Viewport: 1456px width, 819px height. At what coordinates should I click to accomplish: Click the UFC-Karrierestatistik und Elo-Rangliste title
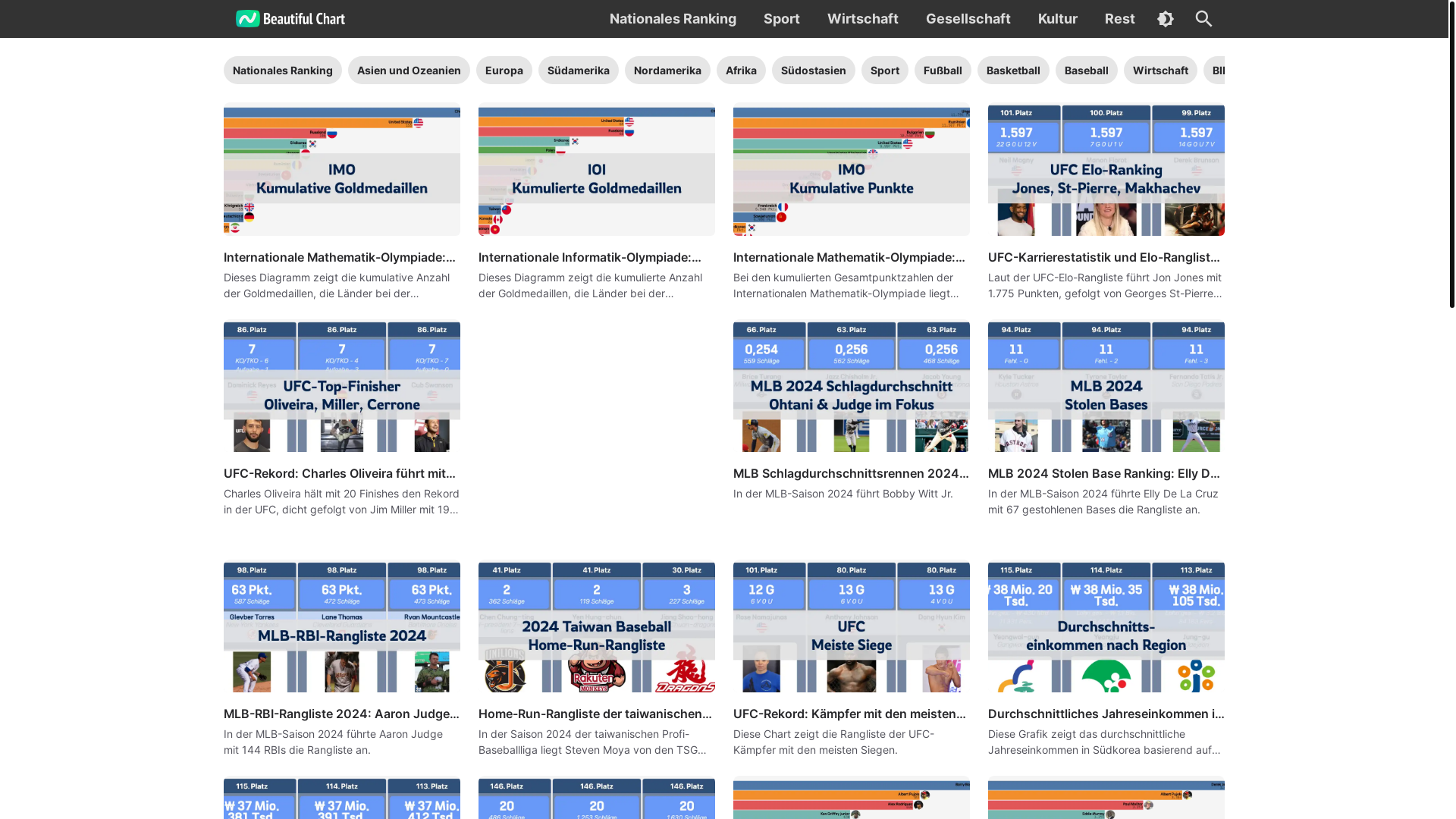[x=1104, y=257]
